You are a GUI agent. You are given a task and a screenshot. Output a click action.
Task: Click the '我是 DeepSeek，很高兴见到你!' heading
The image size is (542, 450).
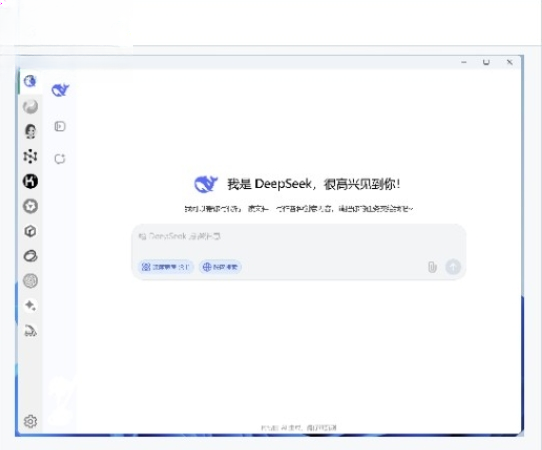pyautogui.click(x=314, y=184)
